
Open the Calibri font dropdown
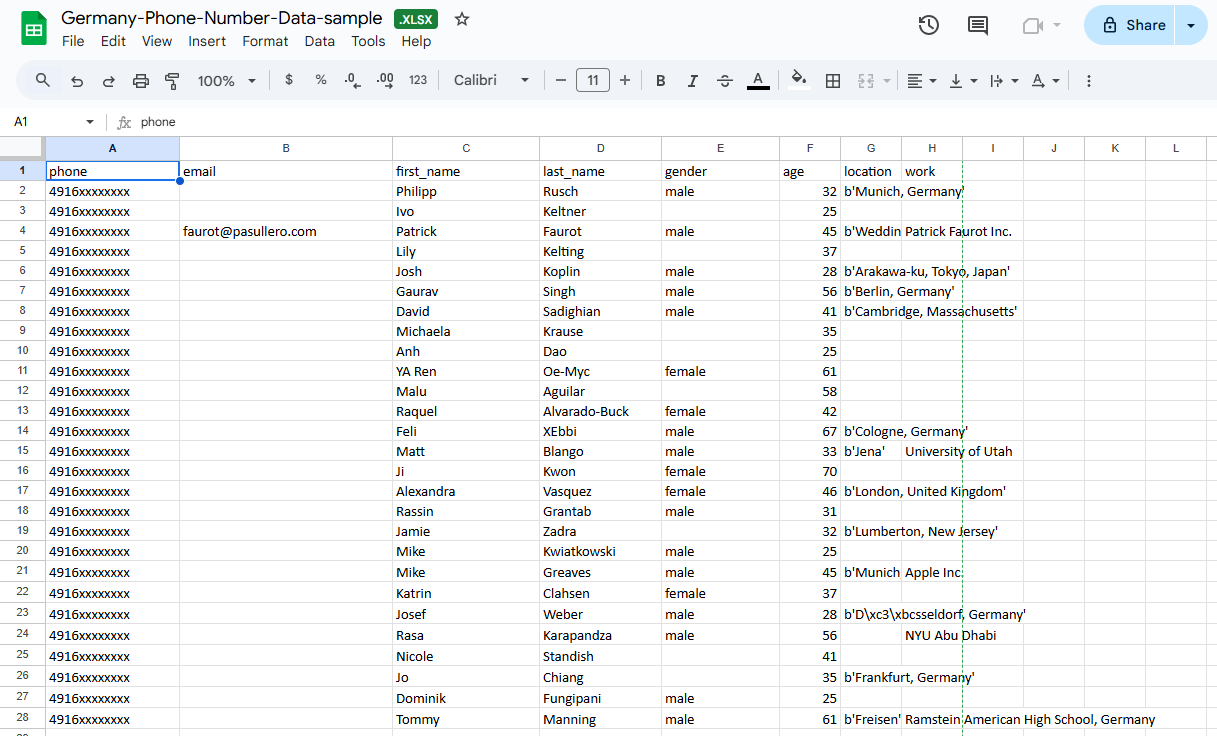tap(491, 80)
